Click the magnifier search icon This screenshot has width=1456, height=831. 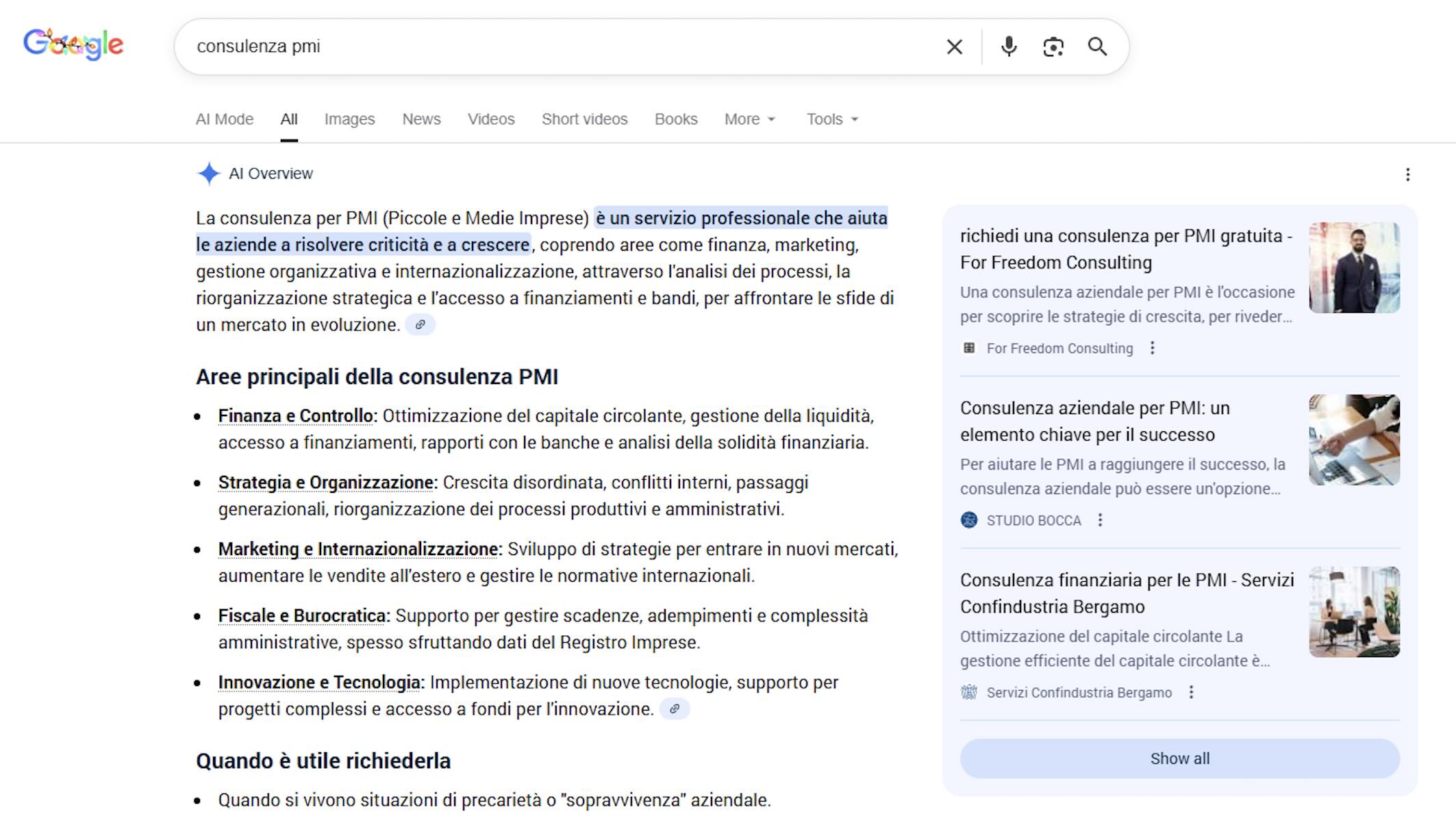(x=1097, y=47)
